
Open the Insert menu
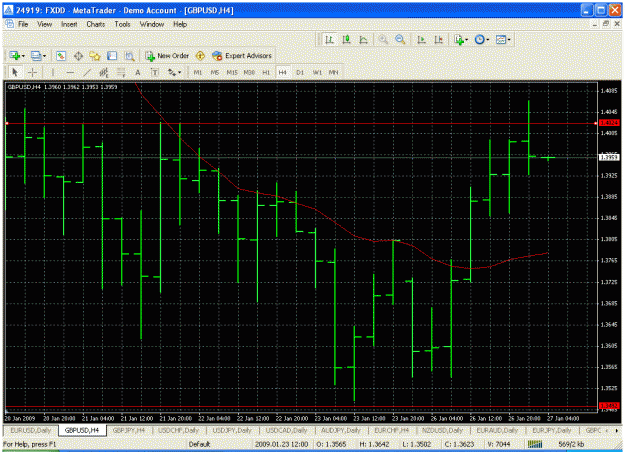pyautogui.click(x=69, y=24)
